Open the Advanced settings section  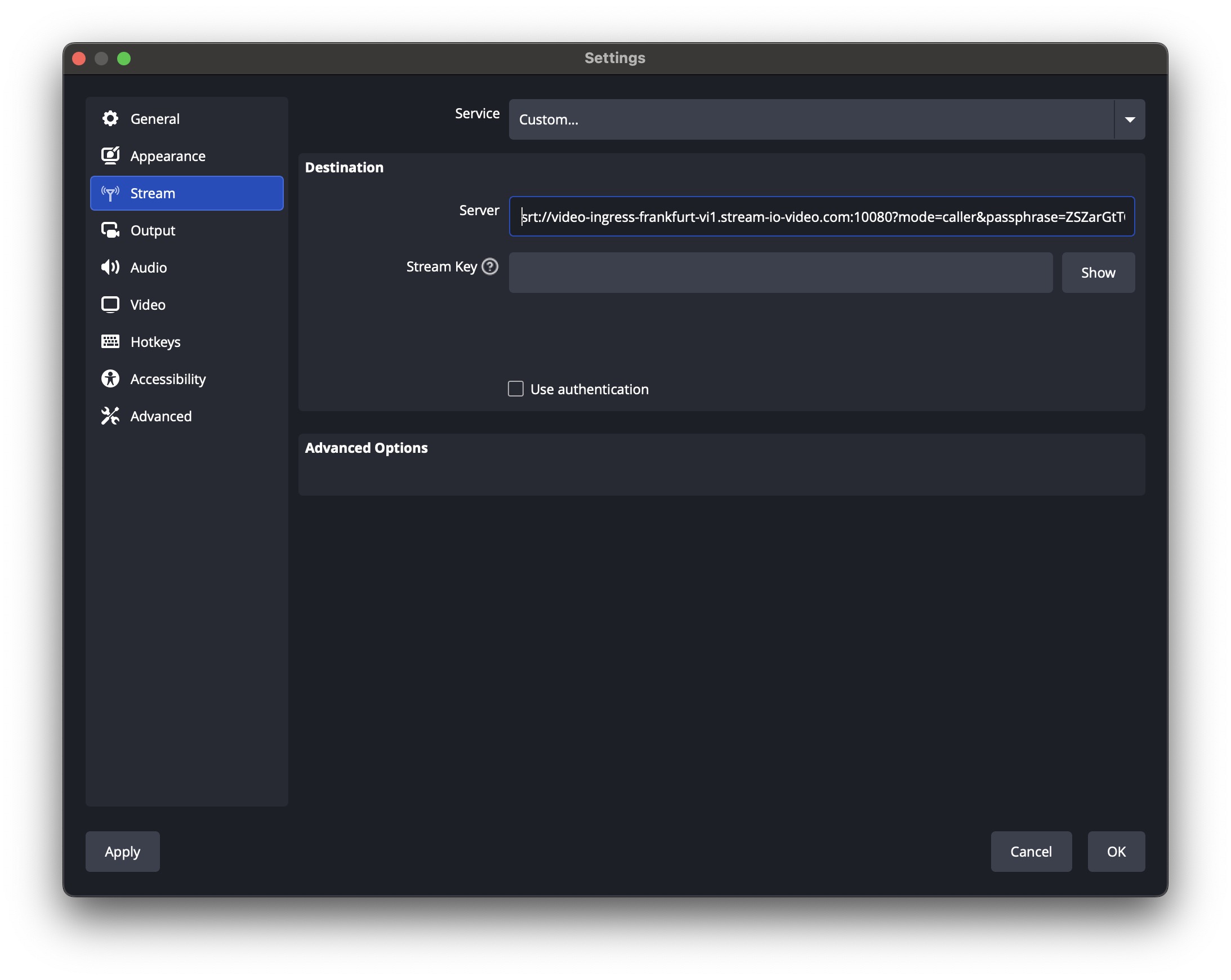tap(161, 416)
